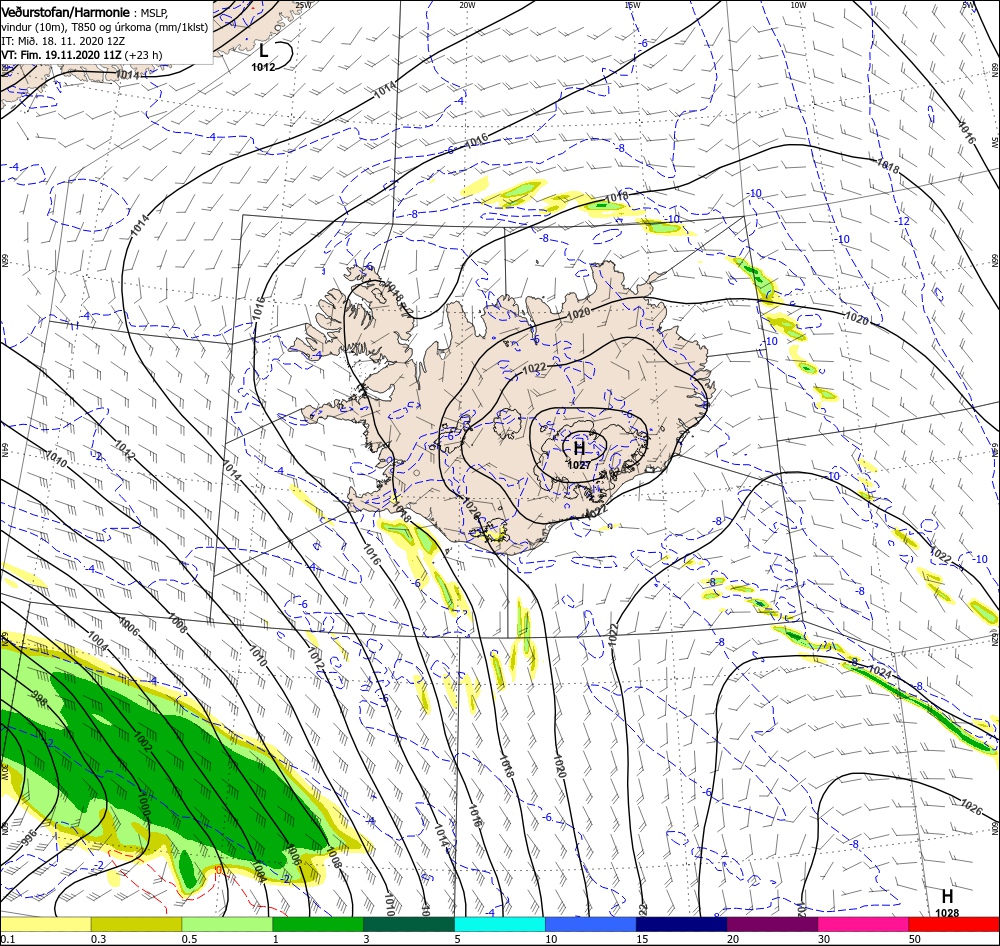Click the legend value '30'
Viewport: 1000px width, 946px height.
(824, 939)
